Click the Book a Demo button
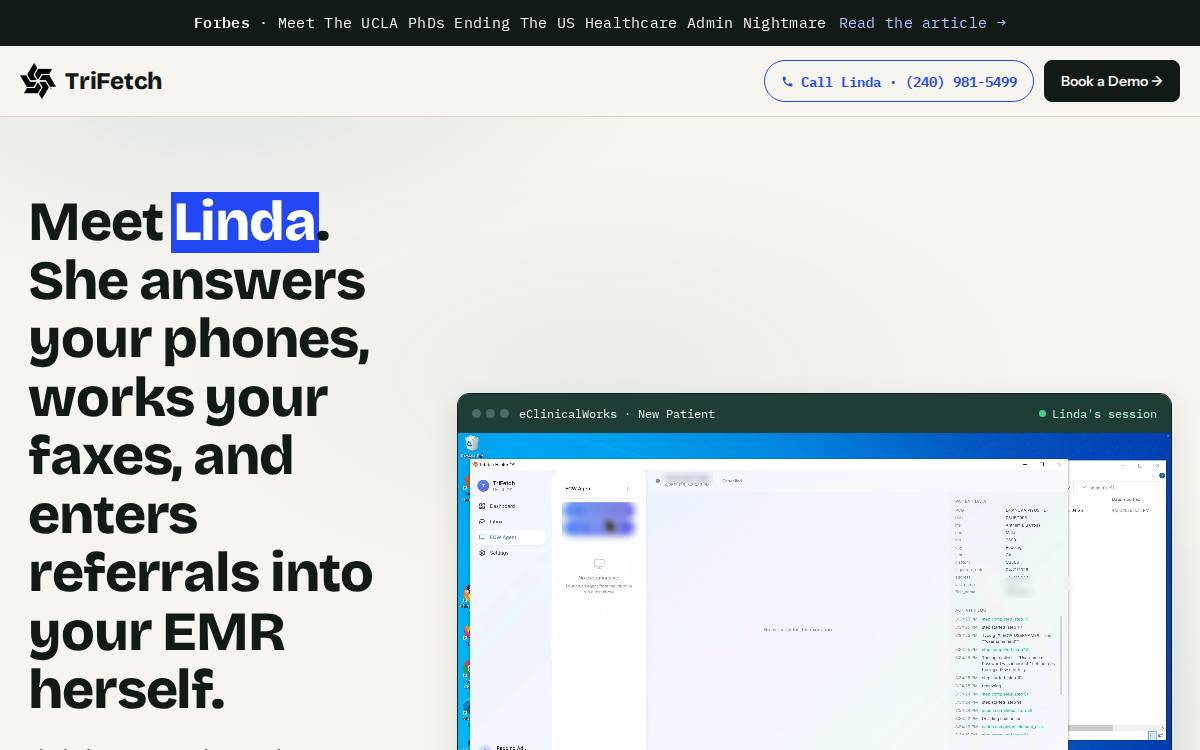 1111,81
